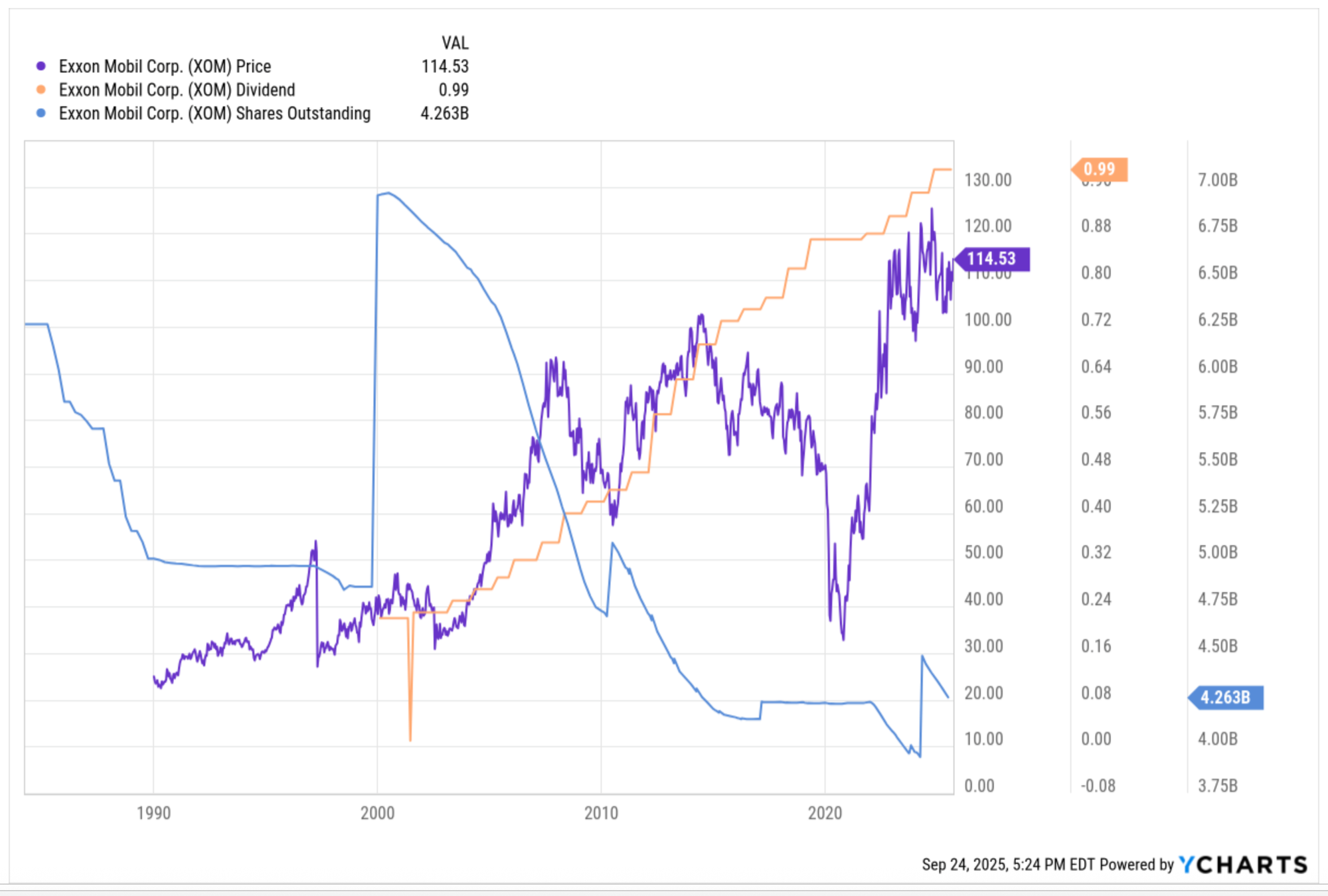This screenshot has width=1328, height=896.
Task: Open the Exxon Mobil Corp. (XOM) Dividend legend label
Action: [x=177, y=90]
